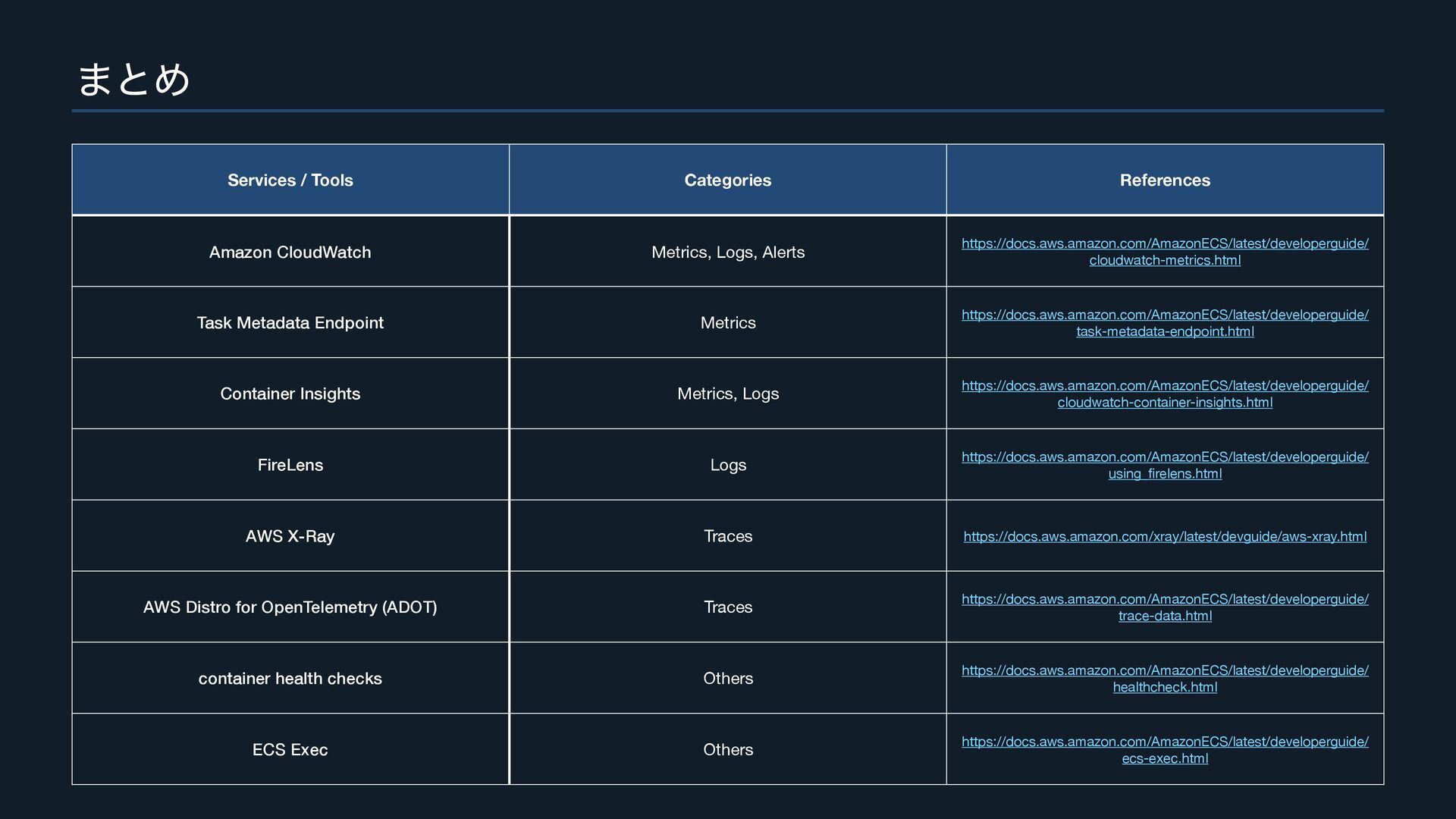1456x819 pixels.
Task: Open the ecs-exec.html reference link
Action: [1165, 750]
